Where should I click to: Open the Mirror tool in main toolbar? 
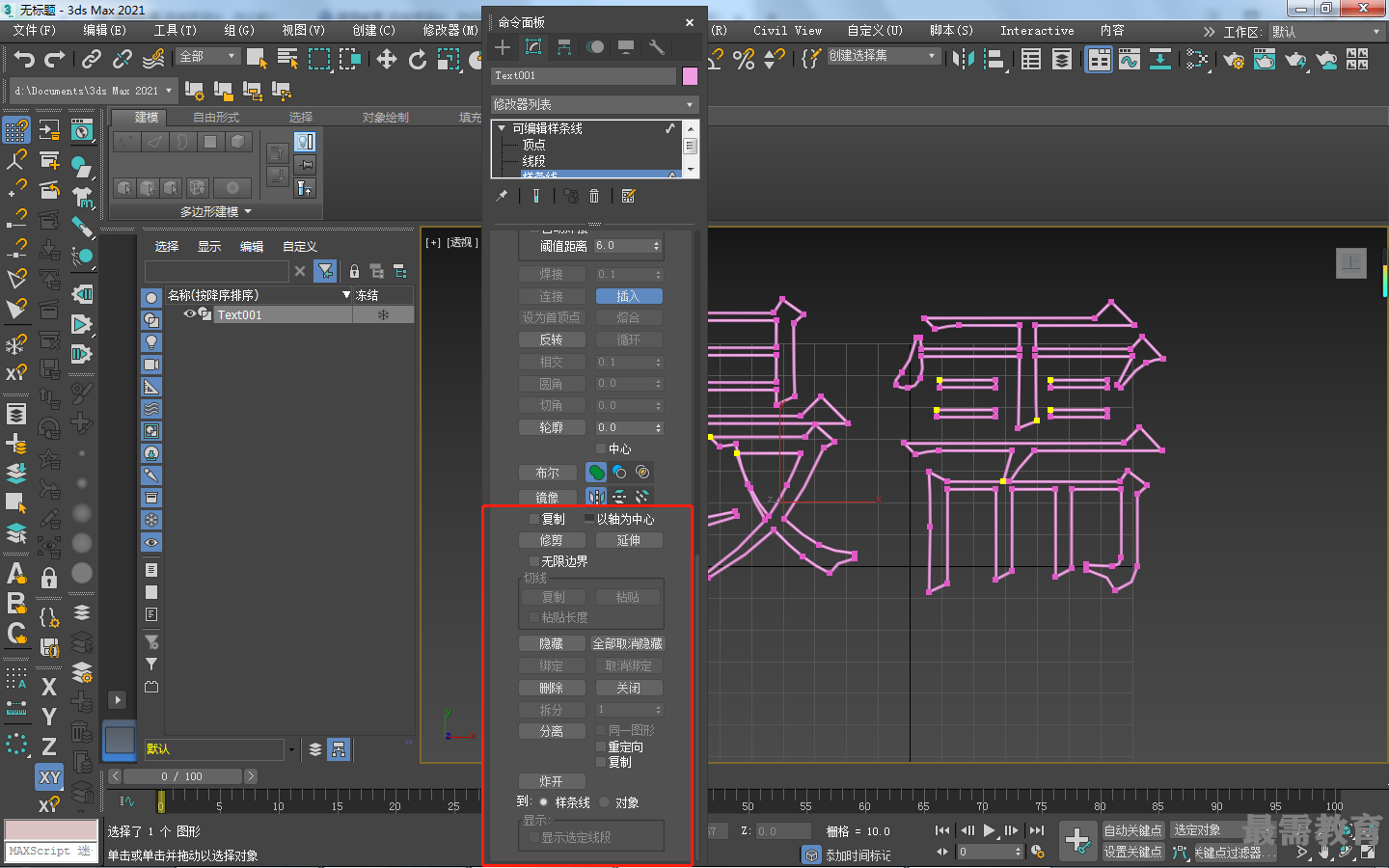pos(963,60)
